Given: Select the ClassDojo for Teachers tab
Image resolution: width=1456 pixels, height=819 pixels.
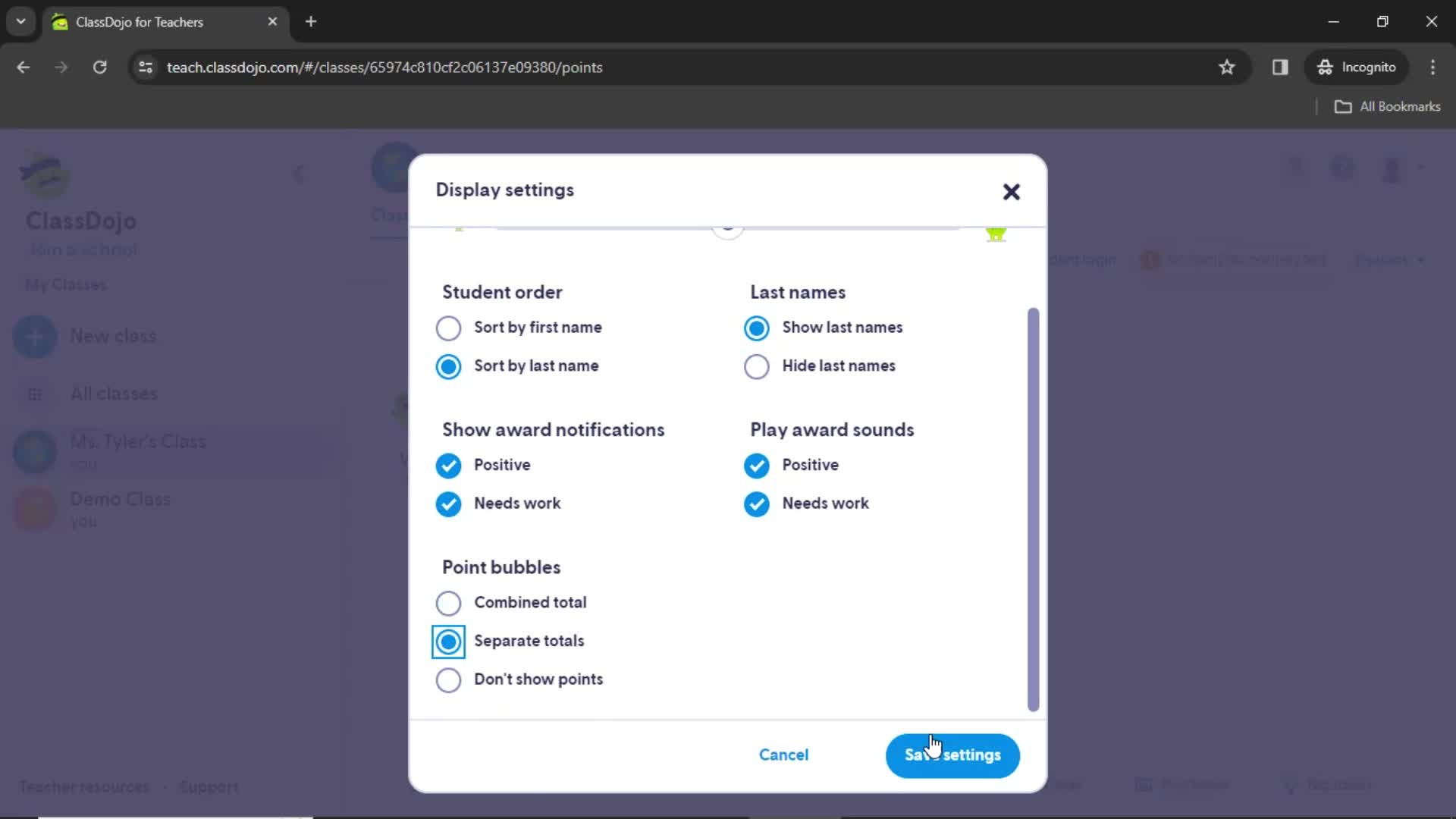Looking at the screenshot, I should 165,21.
